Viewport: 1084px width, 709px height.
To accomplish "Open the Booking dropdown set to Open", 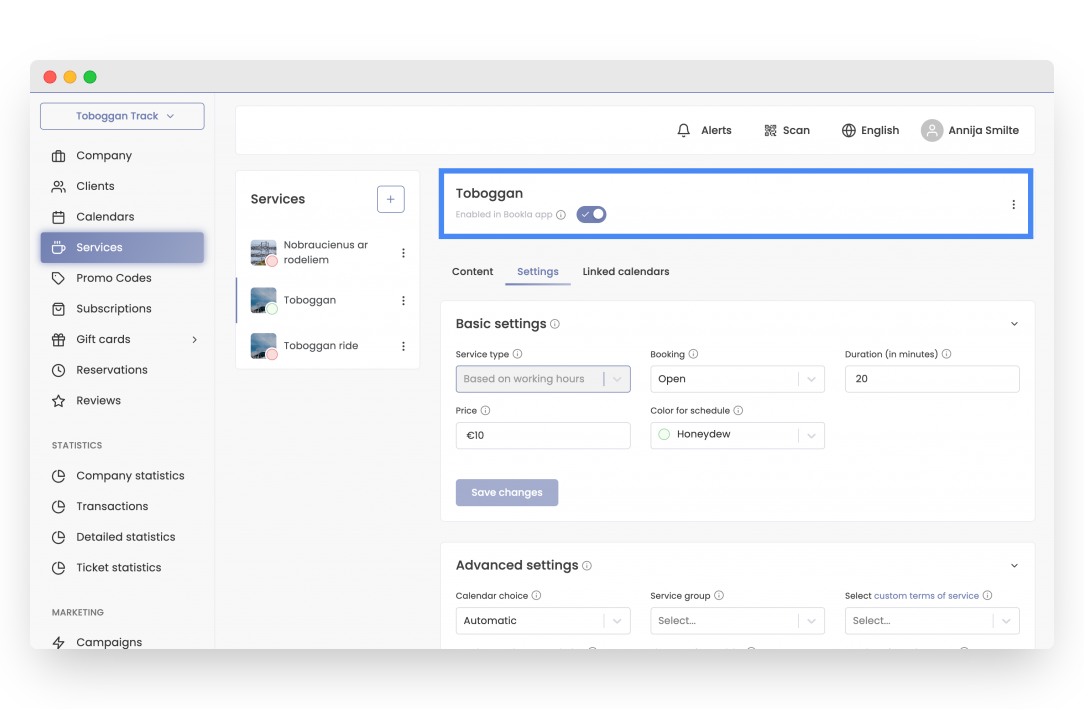I will click(x=737, y=379).
